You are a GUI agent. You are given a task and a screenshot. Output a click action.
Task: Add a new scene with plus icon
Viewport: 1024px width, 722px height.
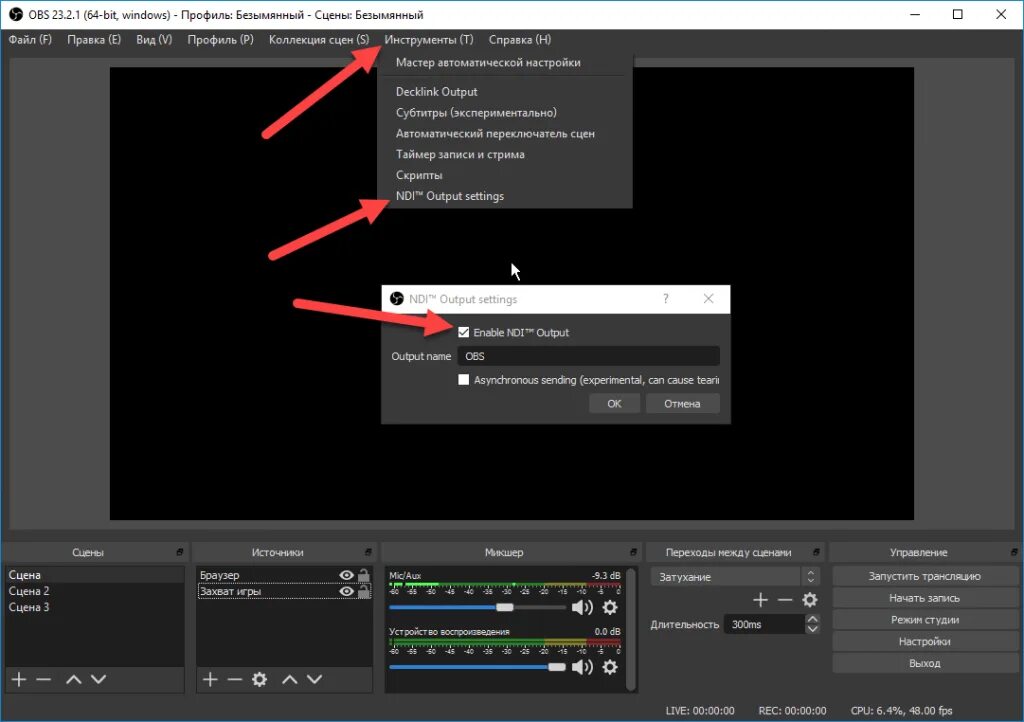[x=19, y=680]
